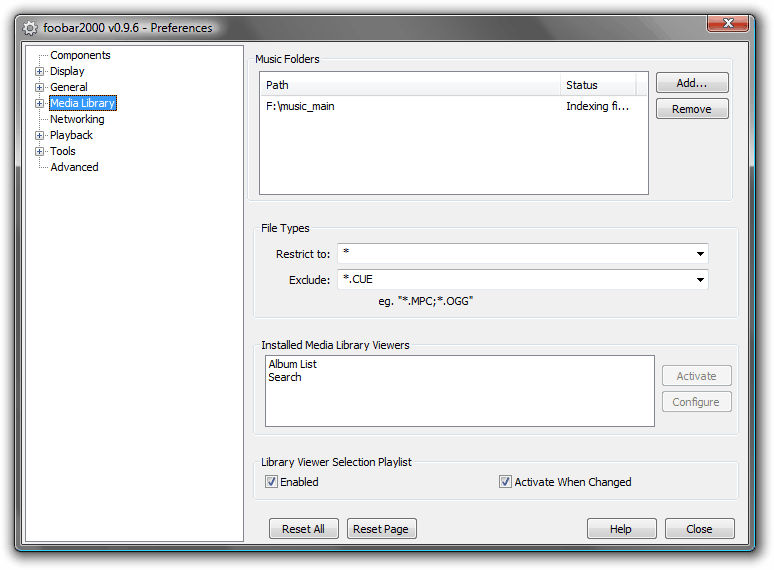Click the Close button at the bottom
774x570 pixels.
point(699,529)
